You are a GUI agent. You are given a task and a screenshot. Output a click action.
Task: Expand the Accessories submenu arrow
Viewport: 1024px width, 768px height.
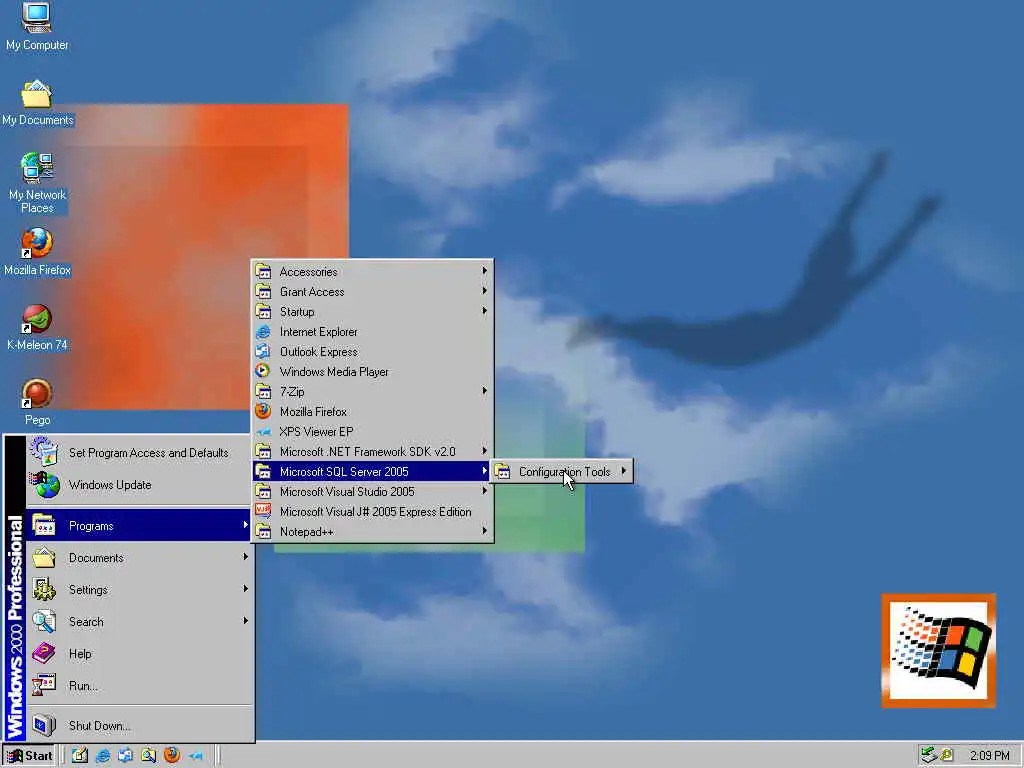(485, 270)
